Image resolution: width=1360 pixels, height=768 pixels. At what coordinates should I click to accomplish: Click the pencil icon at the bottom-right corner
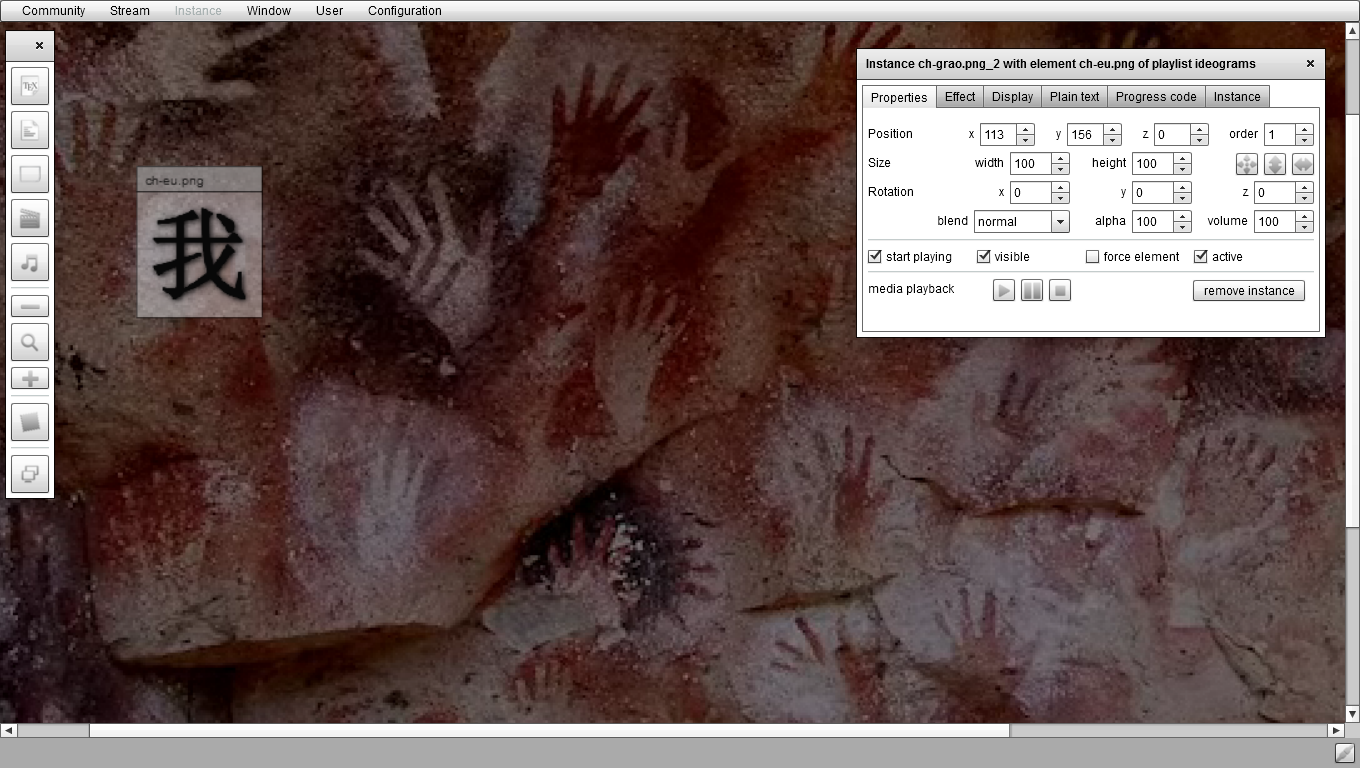[1346, 753]
